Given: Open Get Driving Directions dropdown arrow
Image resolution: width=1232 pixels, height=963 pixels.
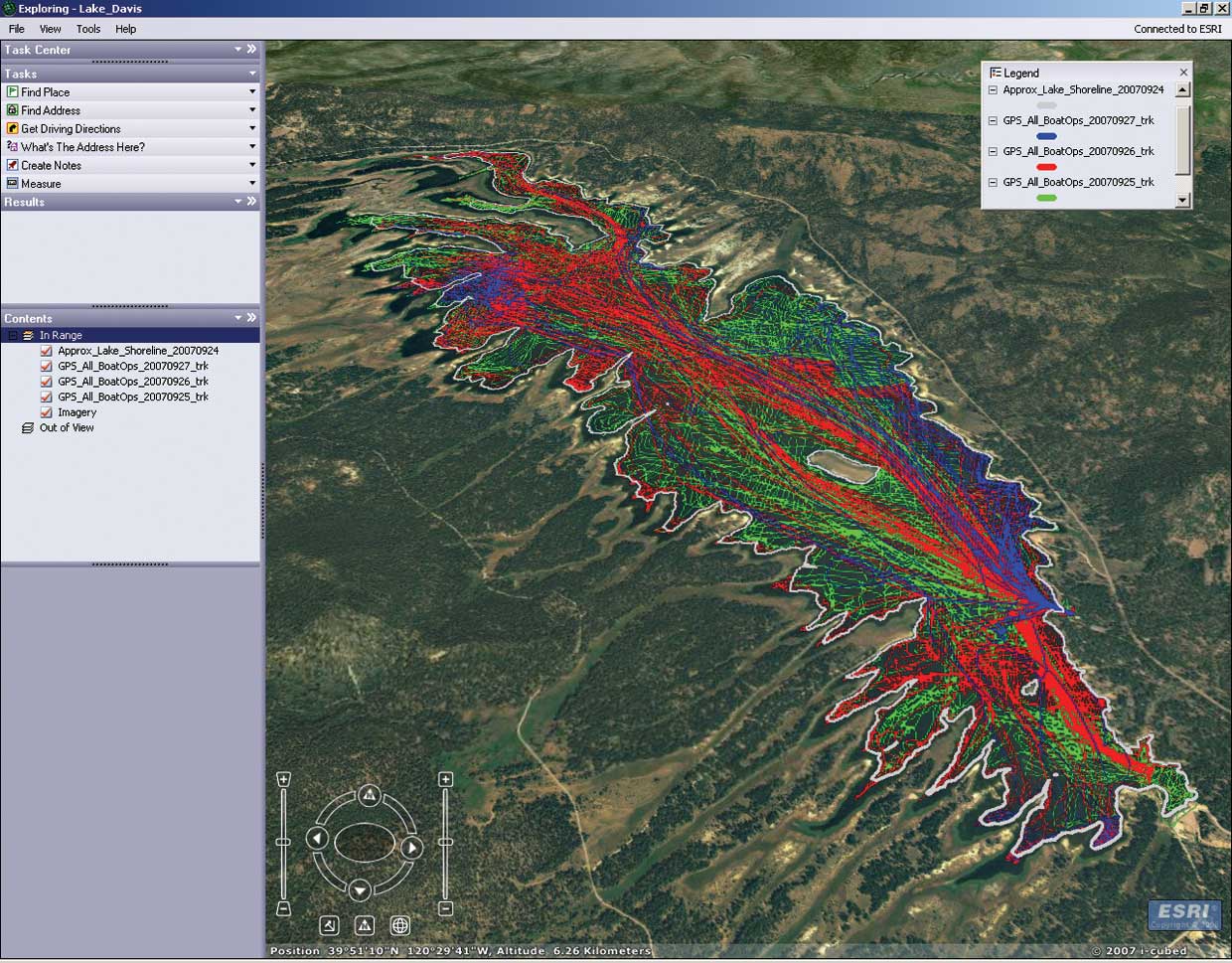Looking at the screenshot, I should [x=251, y=128].
